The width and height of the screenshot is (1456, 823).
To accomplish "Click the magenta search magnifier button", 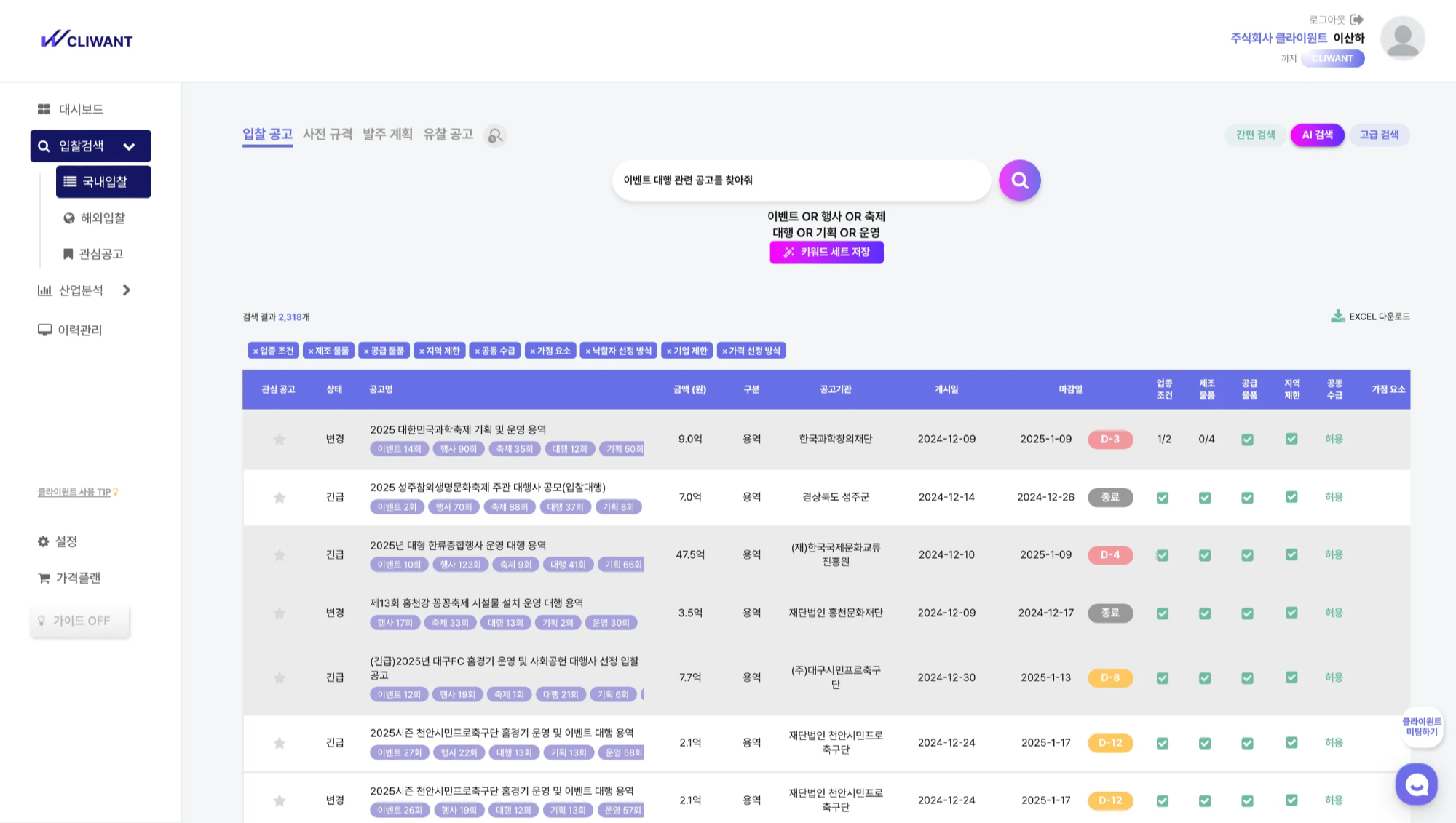I will pyautogui.click(x=1019, y=180).
